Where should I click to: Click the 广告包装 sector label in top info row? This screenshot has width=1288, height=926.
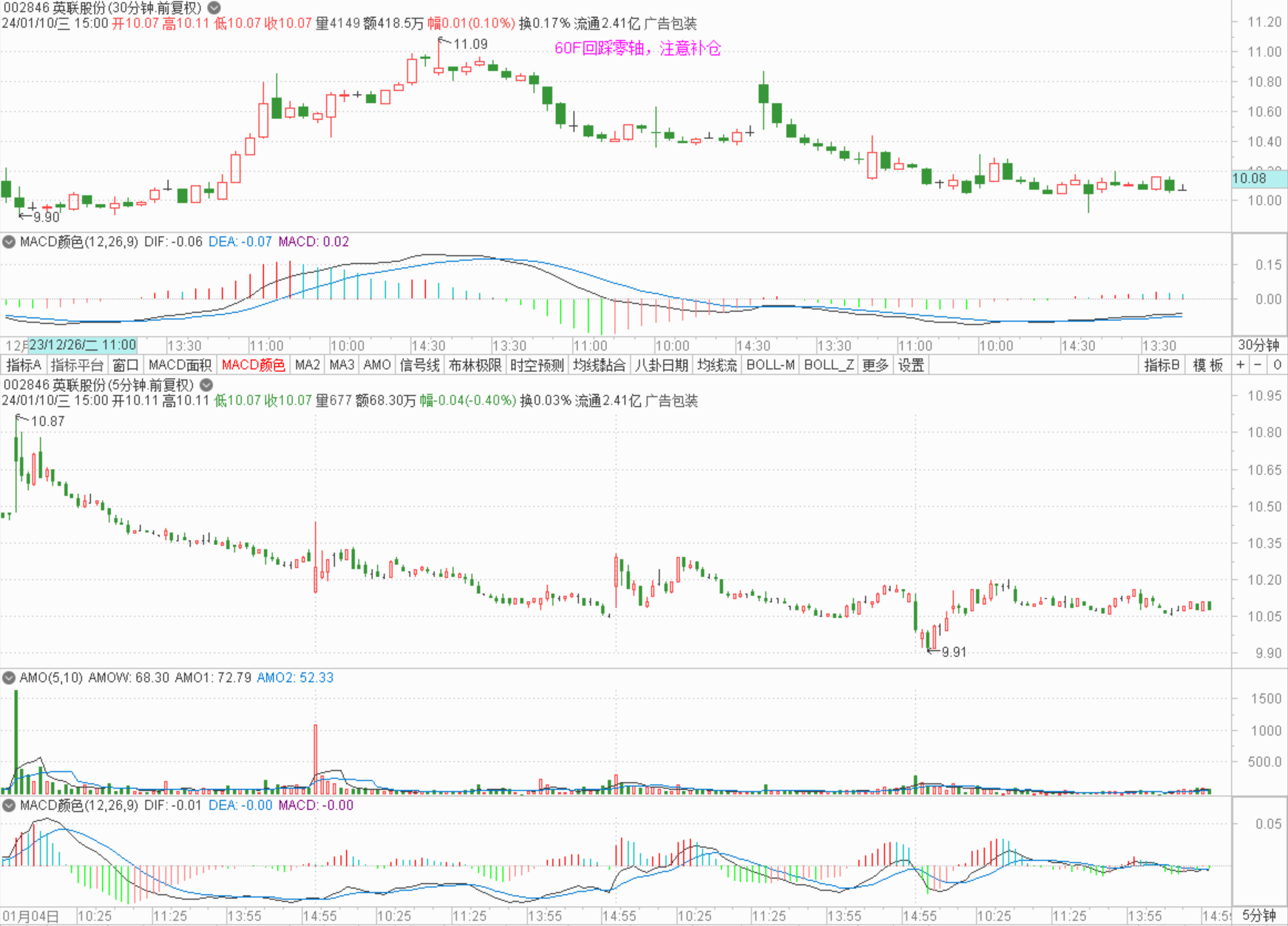pos(671,24)
